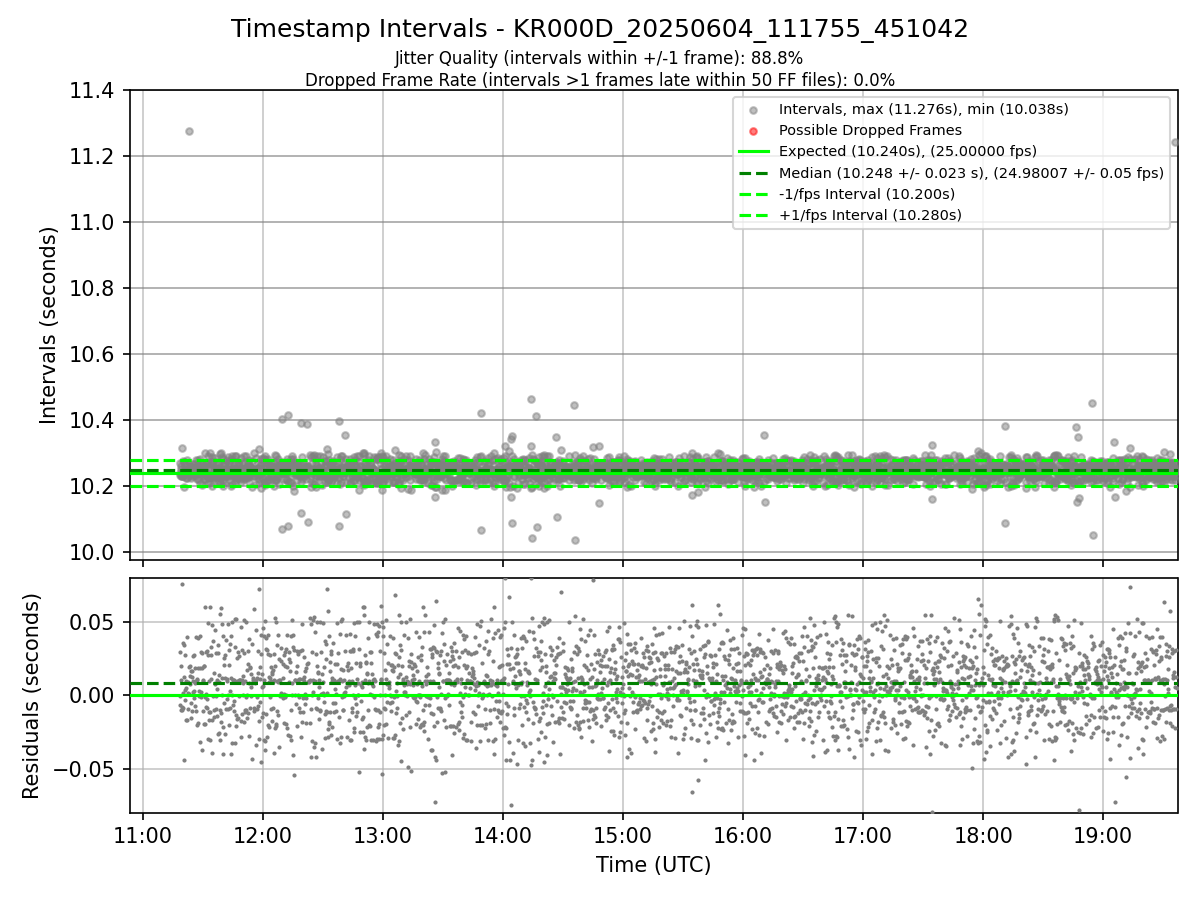Click the legend entry 'Intervals, max (11.276s), min (10.038s)'

pos(924,109)
